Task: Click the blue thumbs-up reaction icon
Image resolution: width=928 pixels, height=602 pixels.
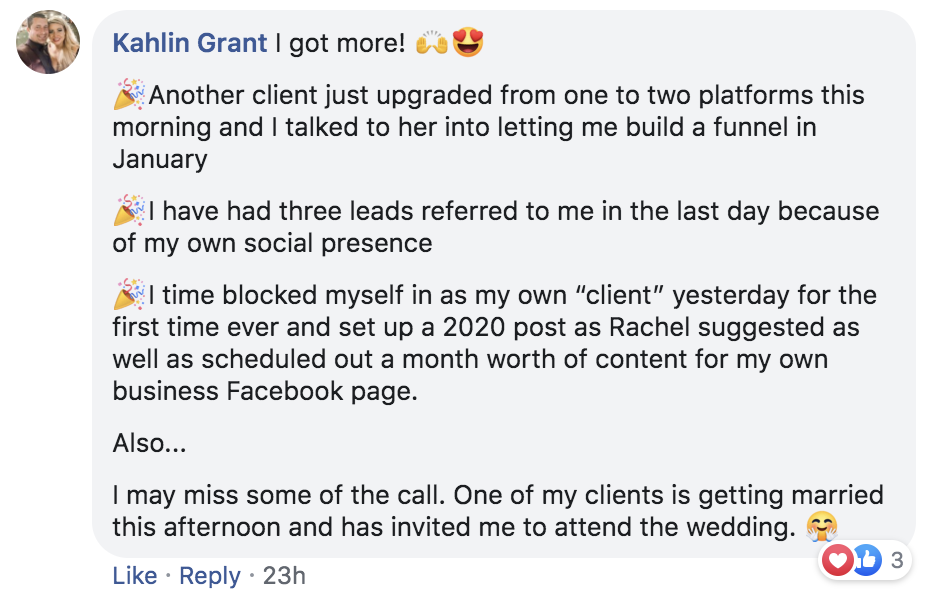Action: click(864, 561)
